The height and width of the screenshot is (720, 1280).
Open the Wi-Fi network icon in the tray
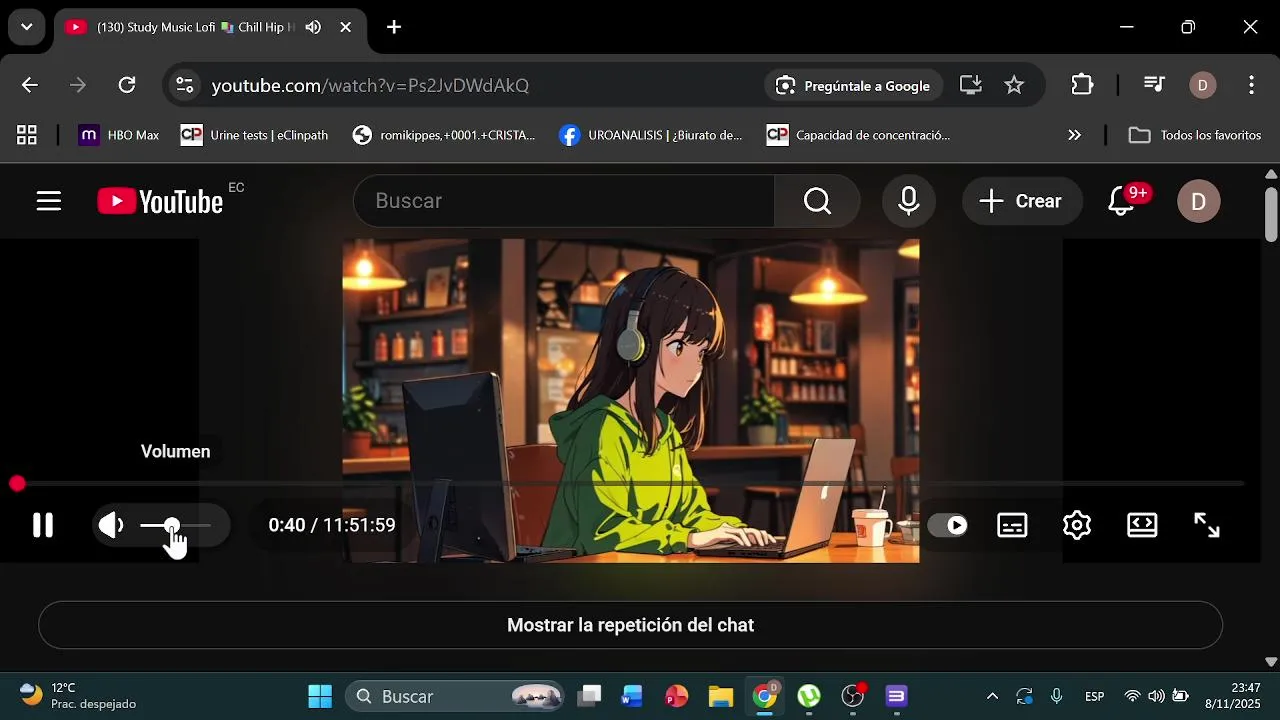point(1132,696)
